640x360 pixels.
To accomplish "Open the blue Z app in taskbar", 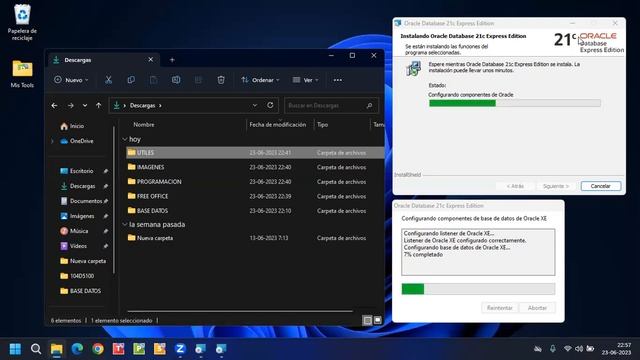I will point(180,349).
